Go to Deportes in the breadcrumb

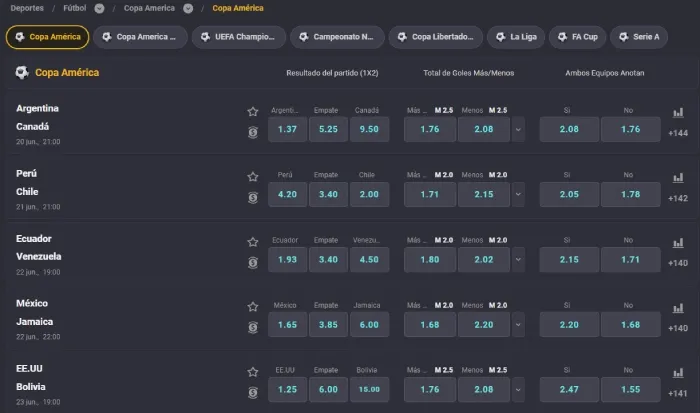pos(27,8)
